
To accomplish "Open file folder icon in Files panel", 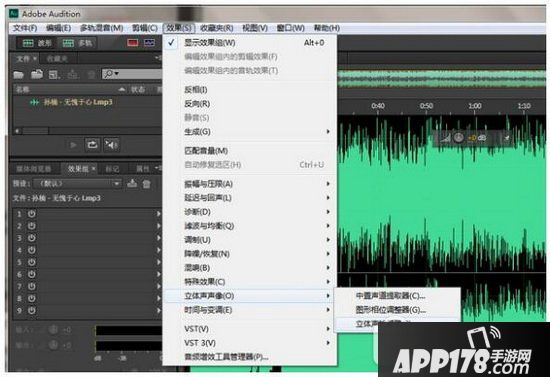I will click(19, 74).
